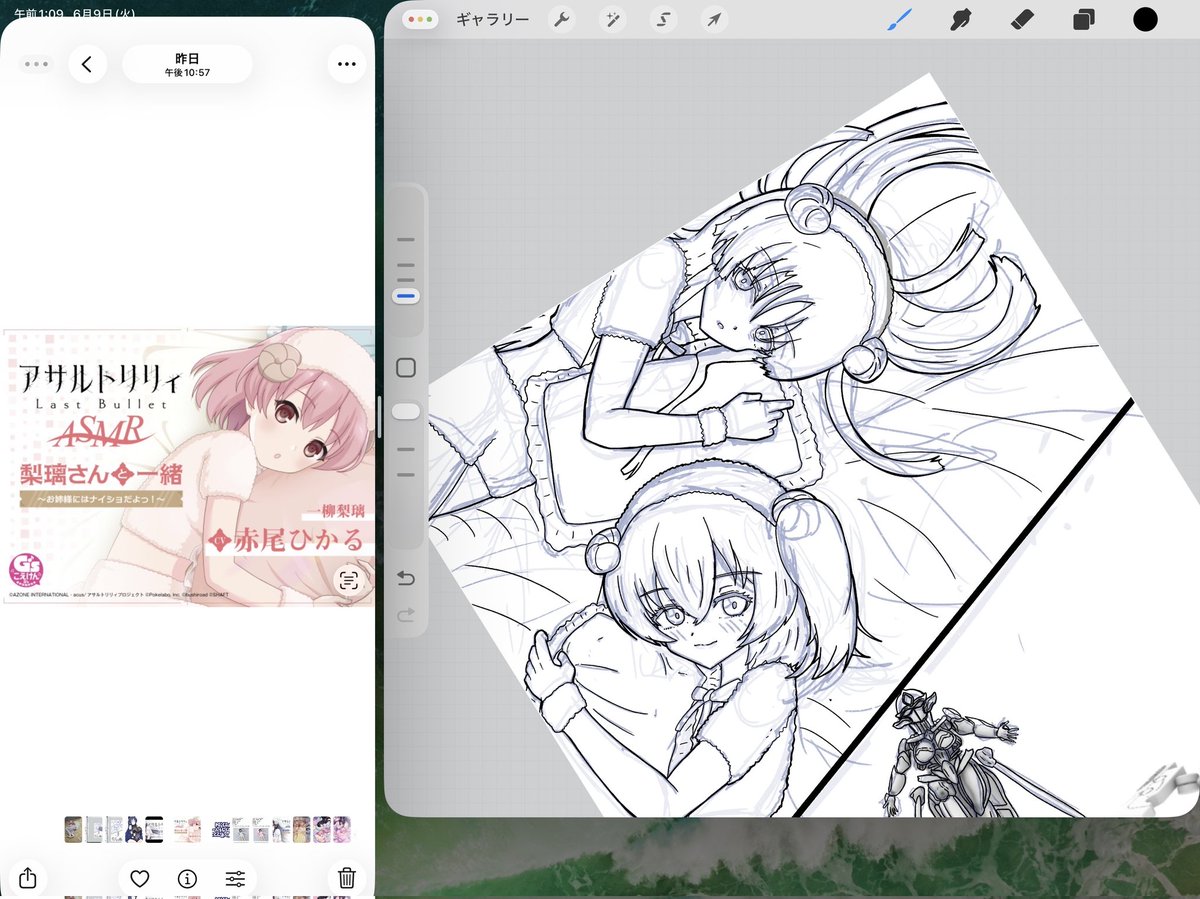Image resolution: width=1200 pixels, height=899 pixels.
Task: Open the black color picker circle
Action: pyautogui.click(x=1145, y=19)
